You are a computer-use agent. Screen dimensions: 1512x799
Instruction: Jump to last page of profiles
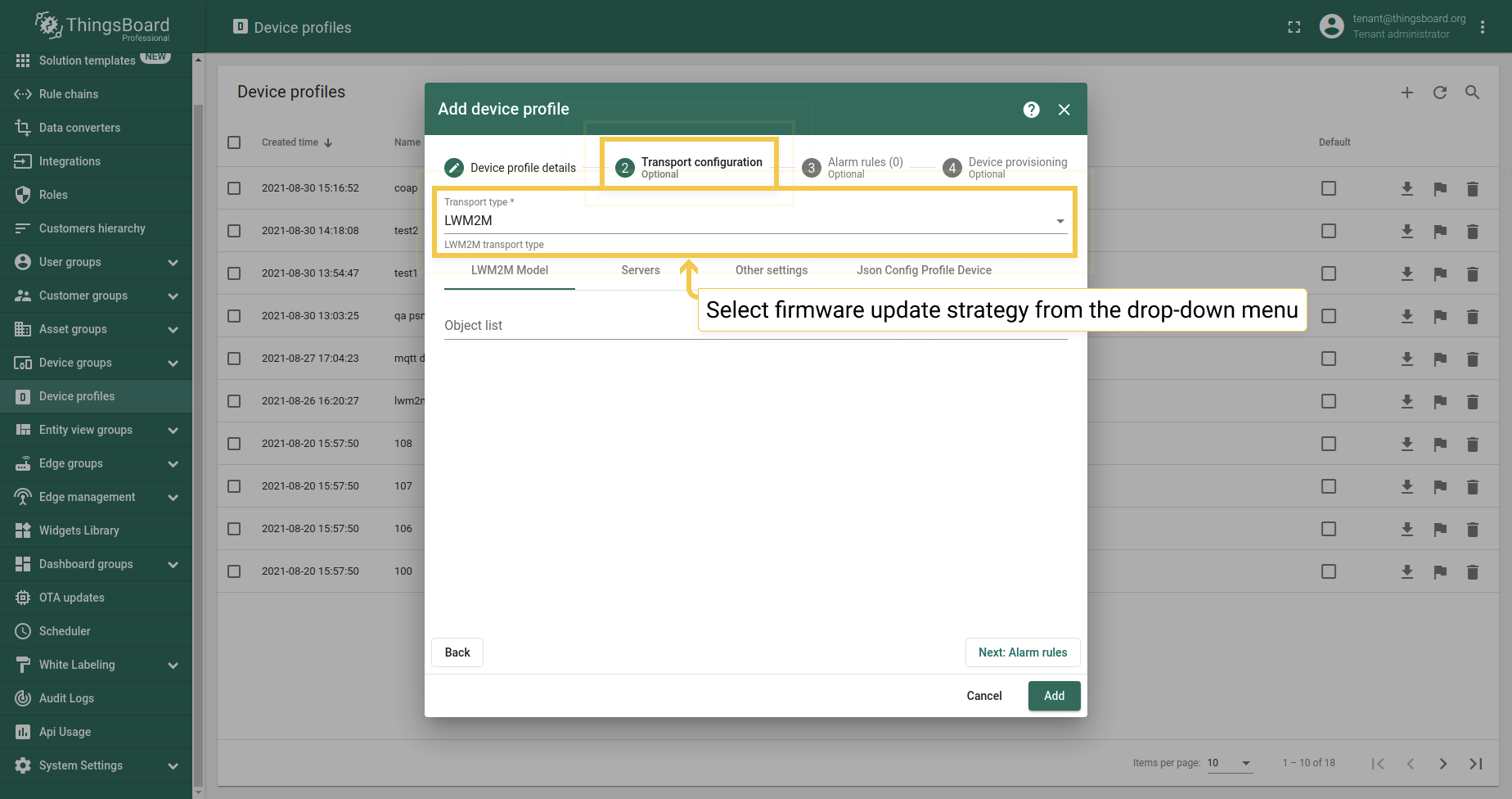point(1476,764)
